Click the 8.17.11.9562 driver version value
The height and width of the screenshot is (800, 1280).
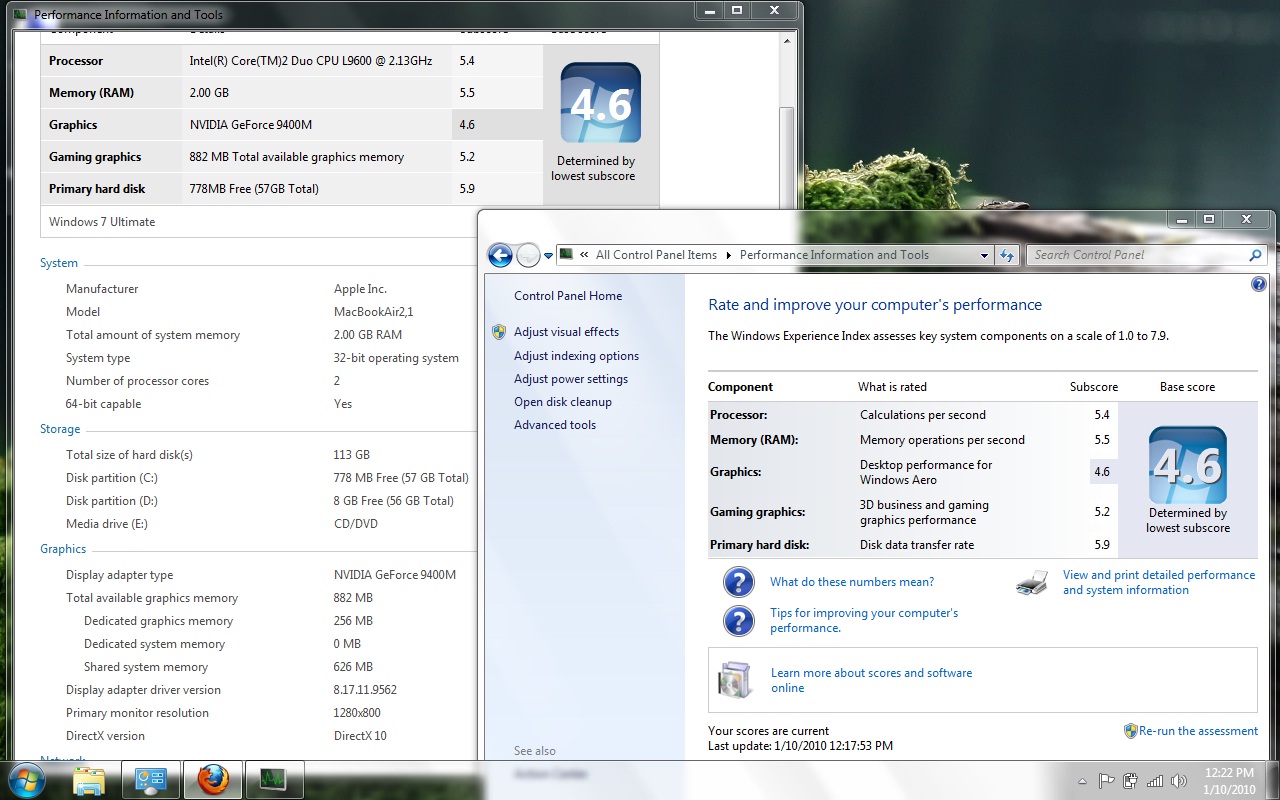(365, 690)
